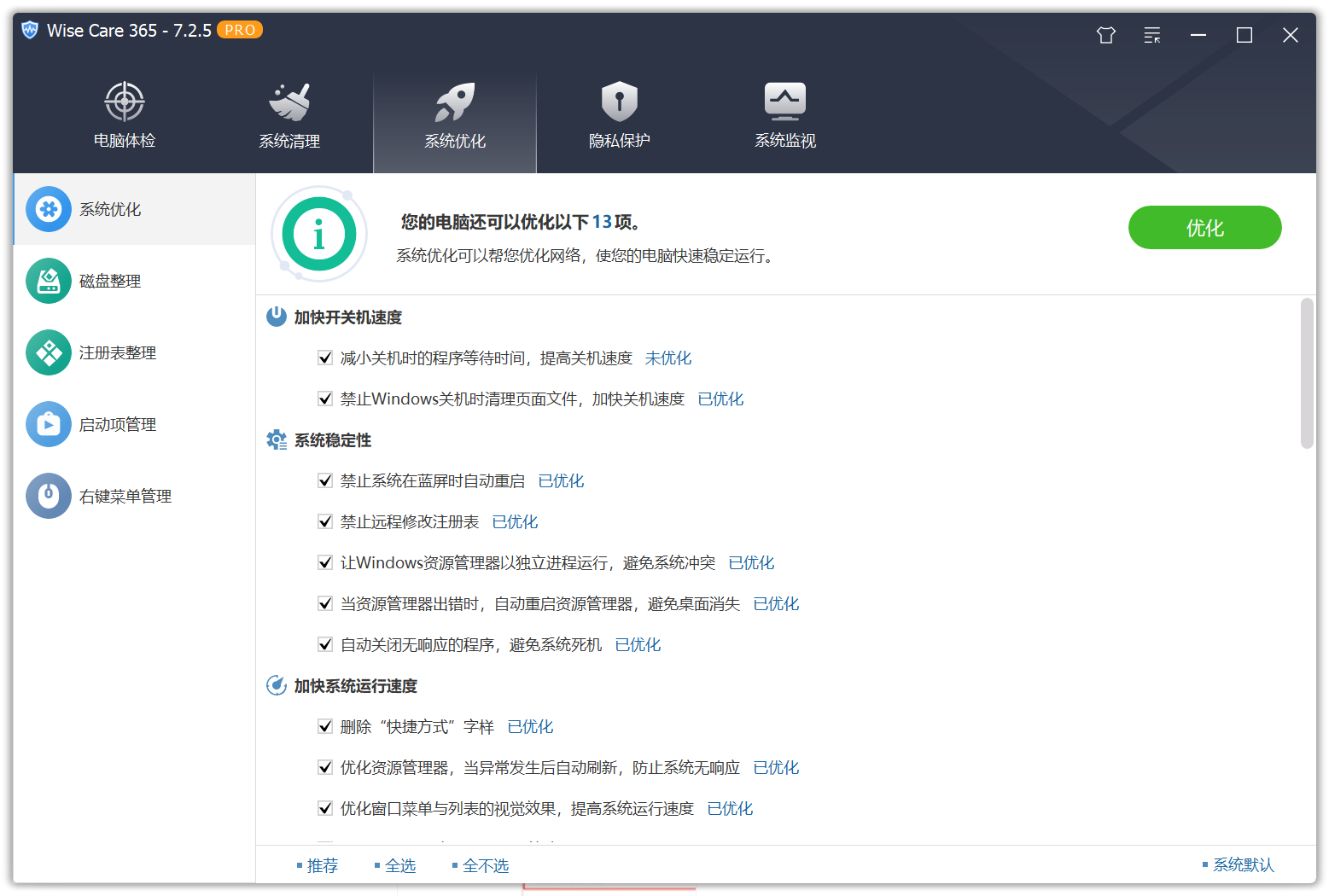
Task: Select the 系统优化 sidebar icon
Action: (x=49, y=209)
